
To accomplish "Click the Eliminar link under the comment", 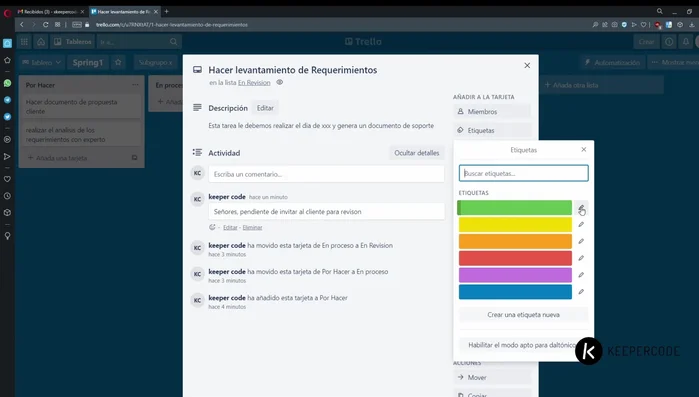I will 252,227.
